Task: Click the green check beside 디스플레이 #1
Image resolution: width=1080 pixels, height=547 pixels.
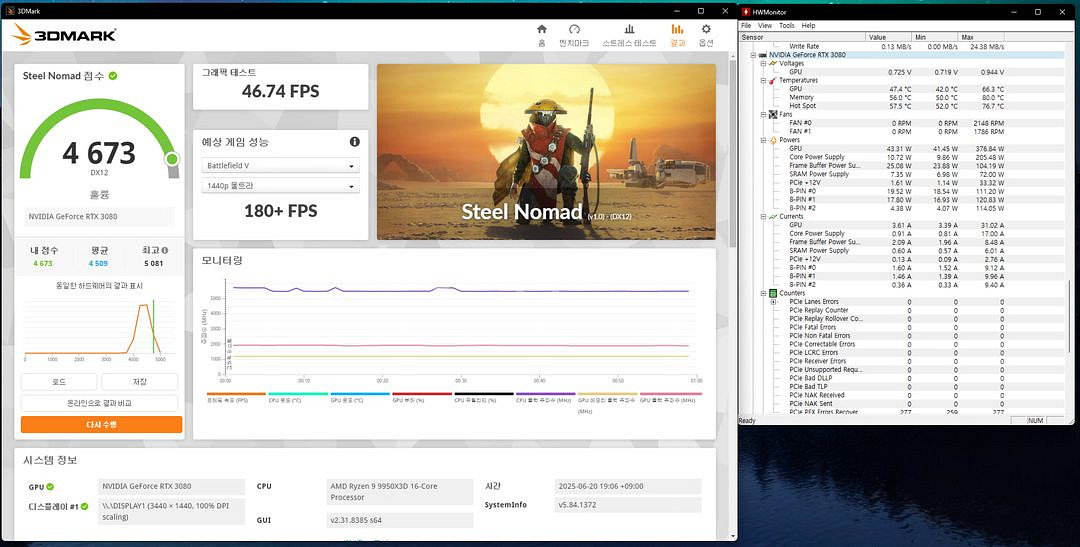Action: coord(85,506)
